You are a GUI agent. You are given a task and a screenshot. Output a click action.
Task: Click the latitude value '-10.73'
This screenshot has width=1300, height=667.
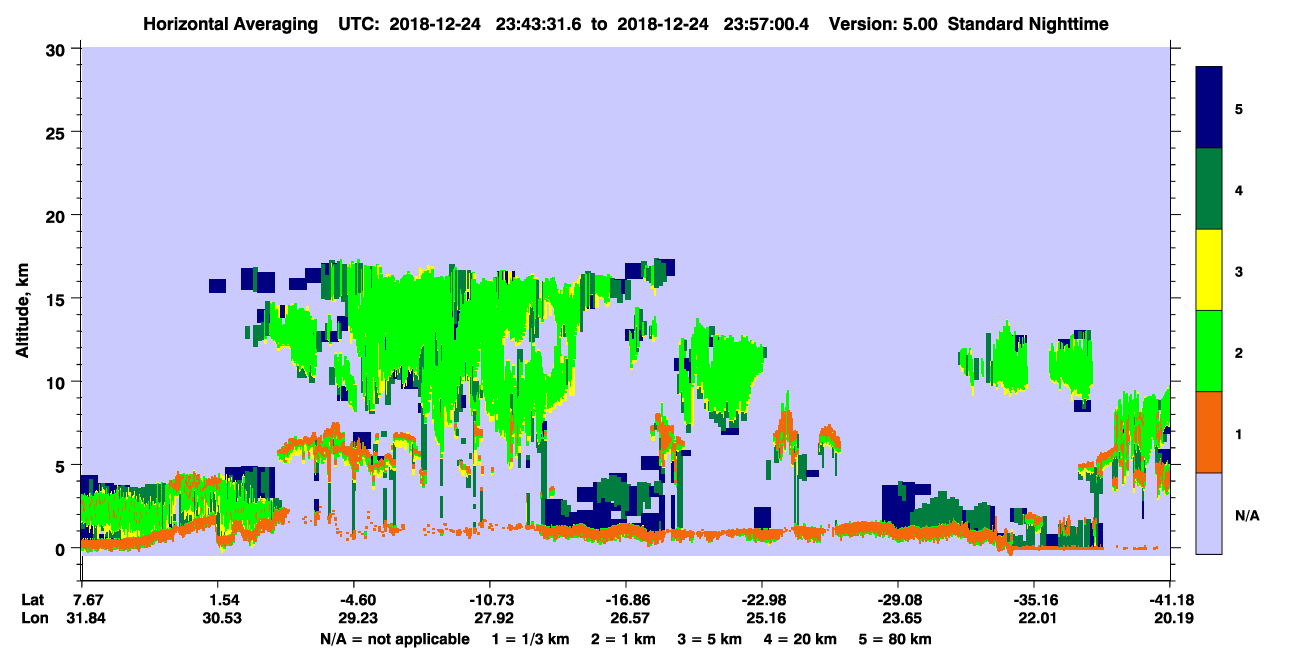[491, 600]
